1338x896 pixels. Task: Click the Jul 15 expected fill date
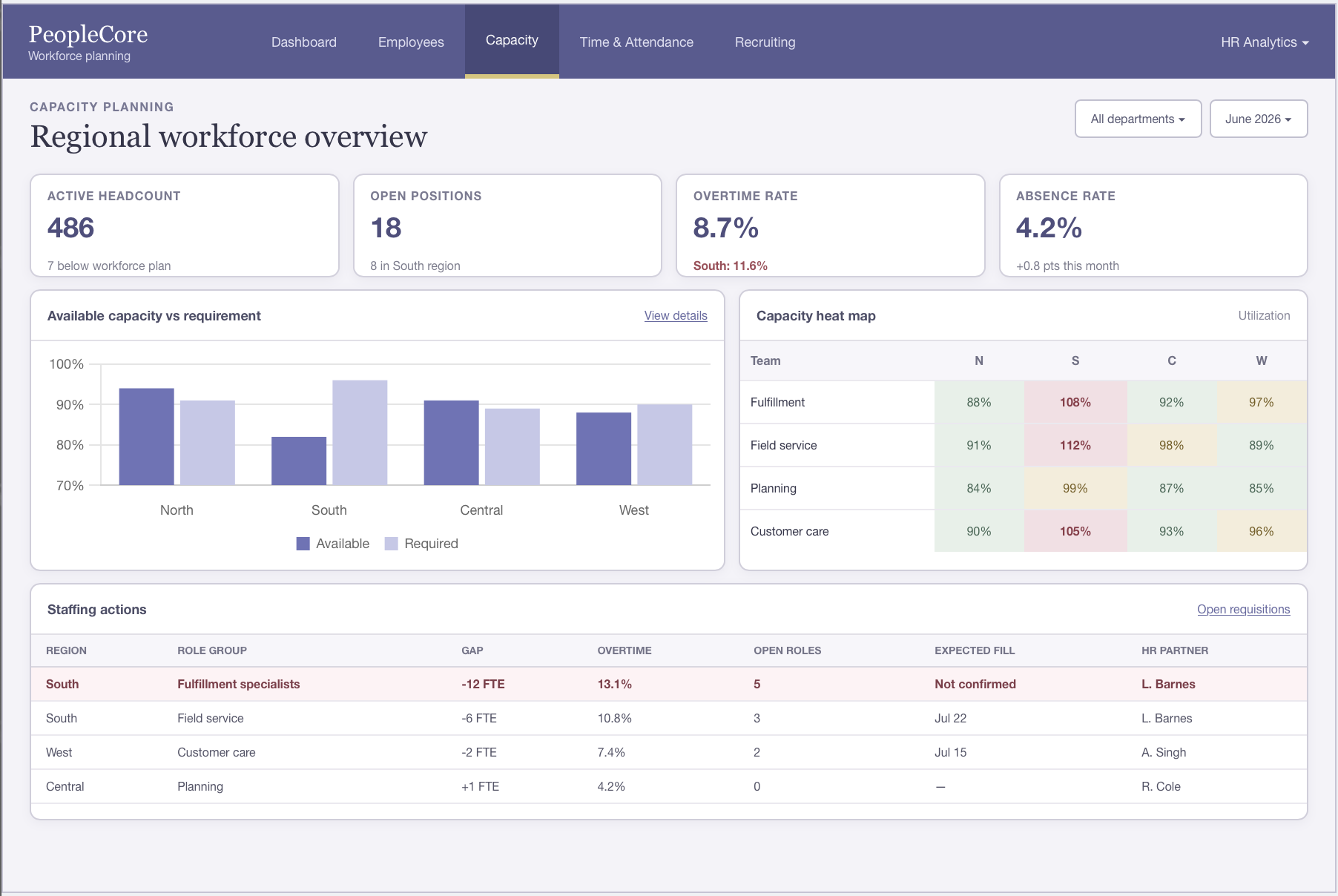coord(950,752)
